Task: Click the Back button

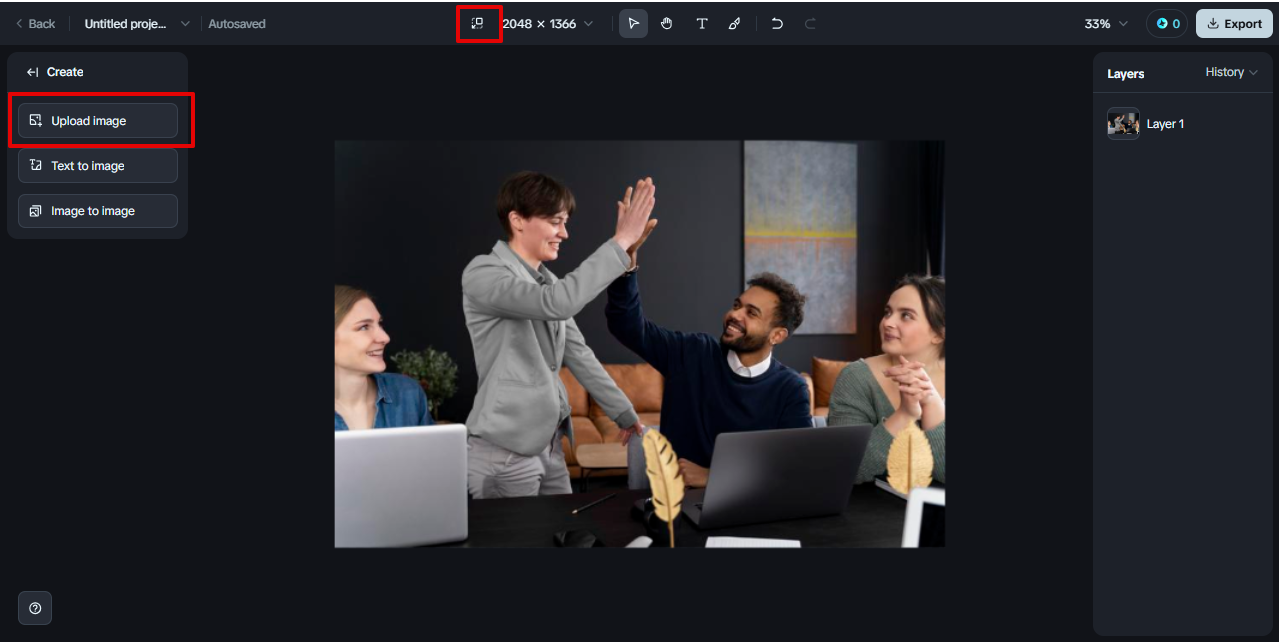Action: (x=35, y=24)
